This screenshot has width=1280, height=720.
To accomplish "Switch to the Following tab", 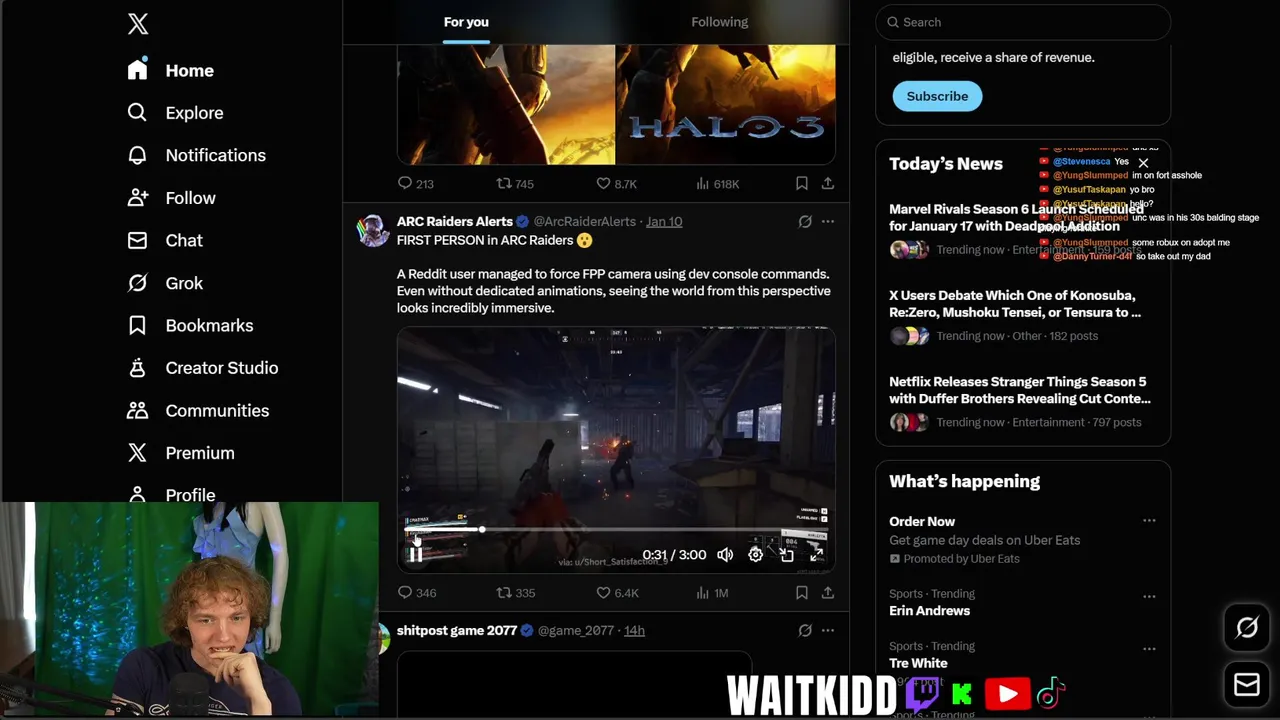I will [719, 22].
